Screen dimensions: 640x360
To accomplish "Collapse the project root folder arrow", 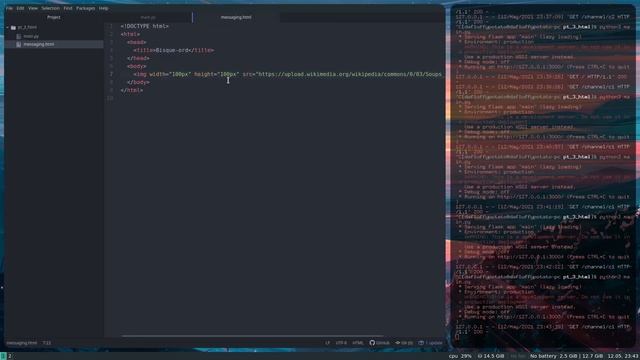I will 8,28.
